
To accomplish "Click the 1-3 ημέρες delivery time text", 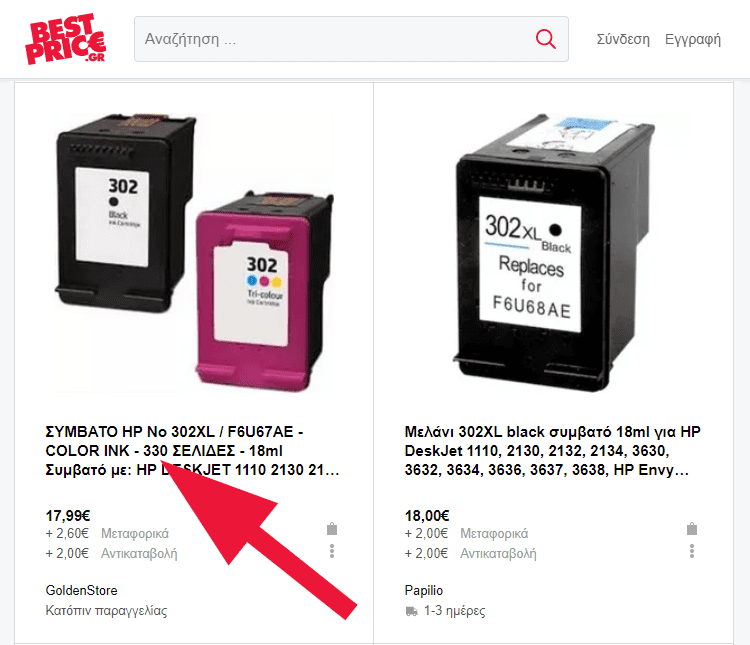I will 454,611.
